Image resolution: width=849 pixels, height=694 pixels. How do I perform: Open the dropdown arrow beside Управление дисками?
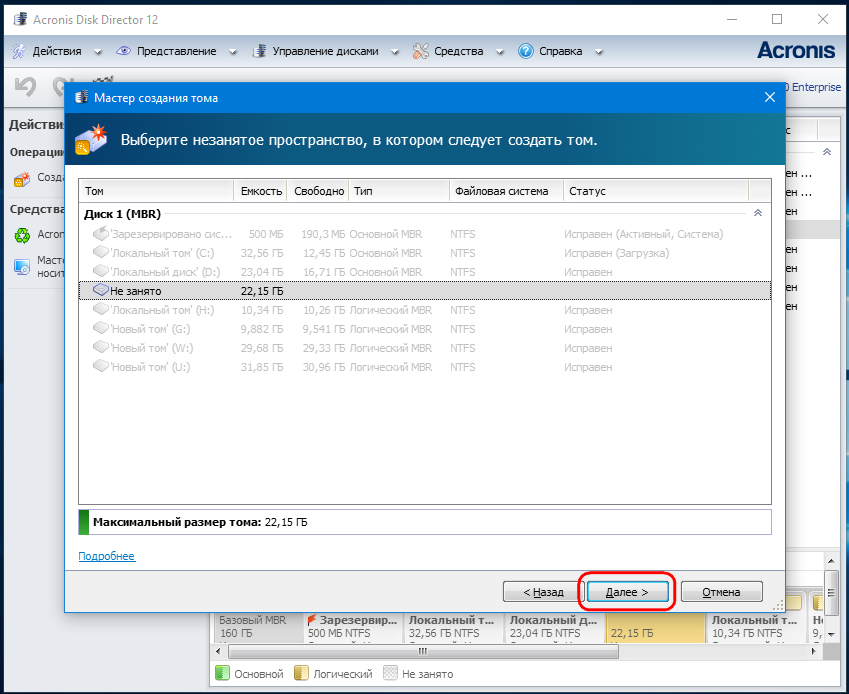[394, 52]
